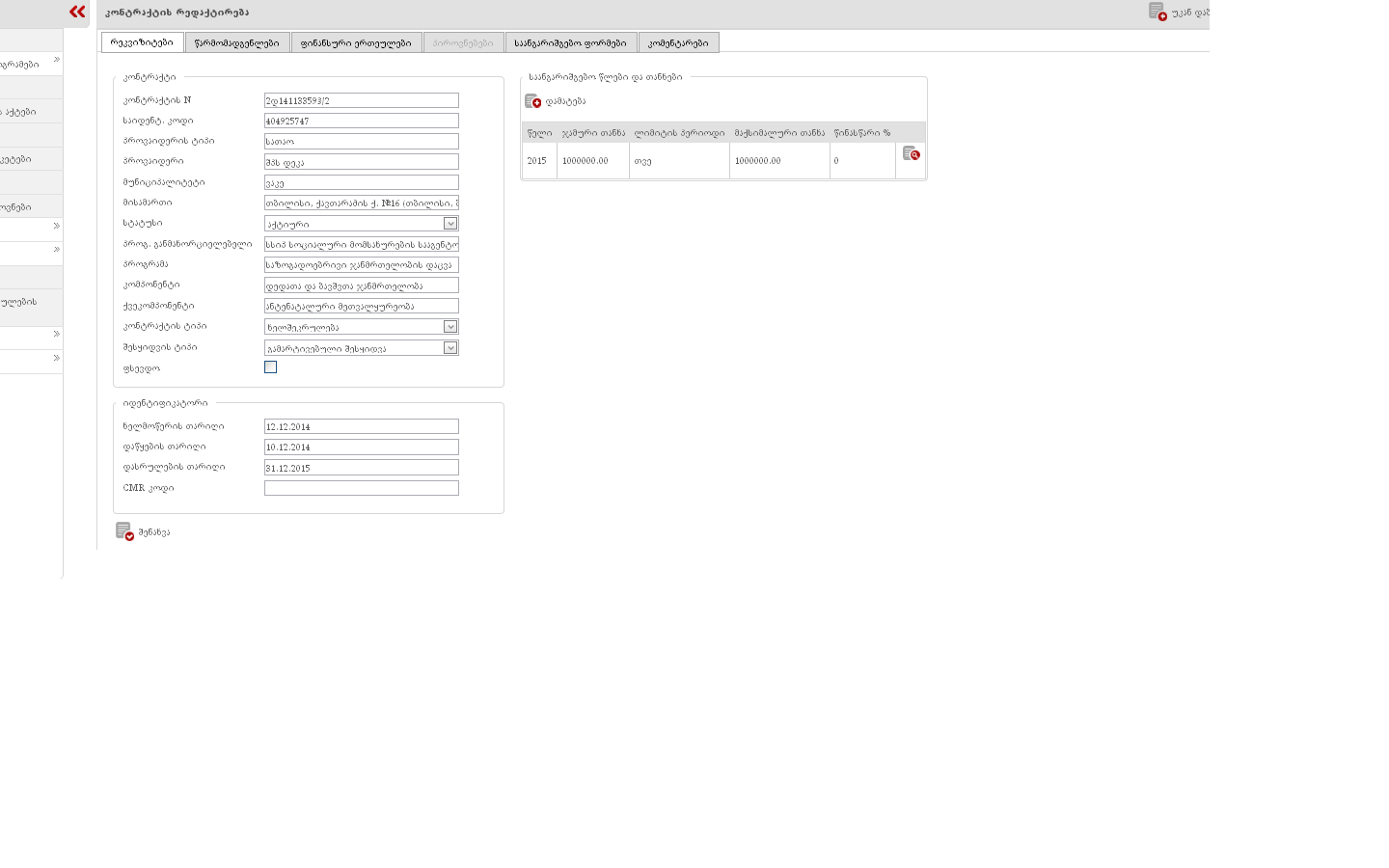
Task: Expand the first sidebar item's double-chevron
Action: [x=56, y=60]
